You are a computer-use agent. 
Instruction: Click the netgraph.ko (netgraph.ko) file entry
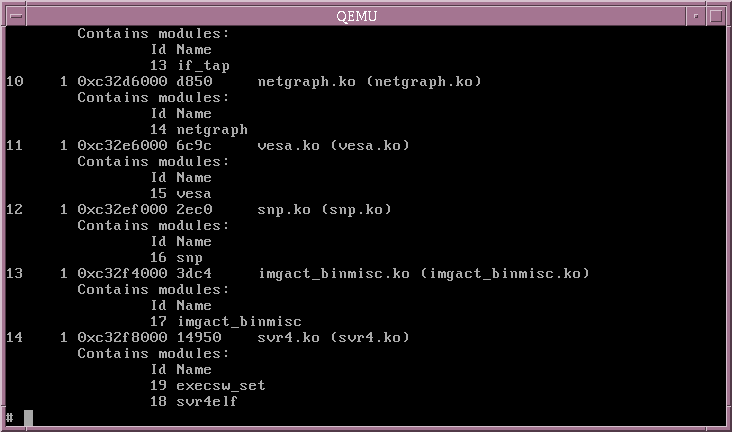[x=369, y=82]
